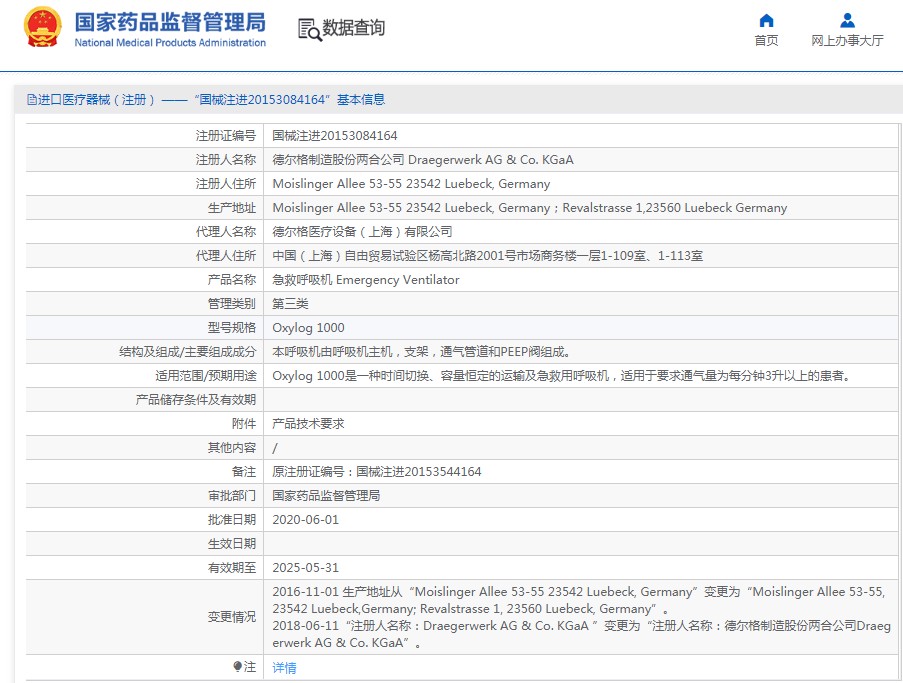Open 网上办事大厅 text link
This screenshot has height=683, width=903.
tap(847, 40)
